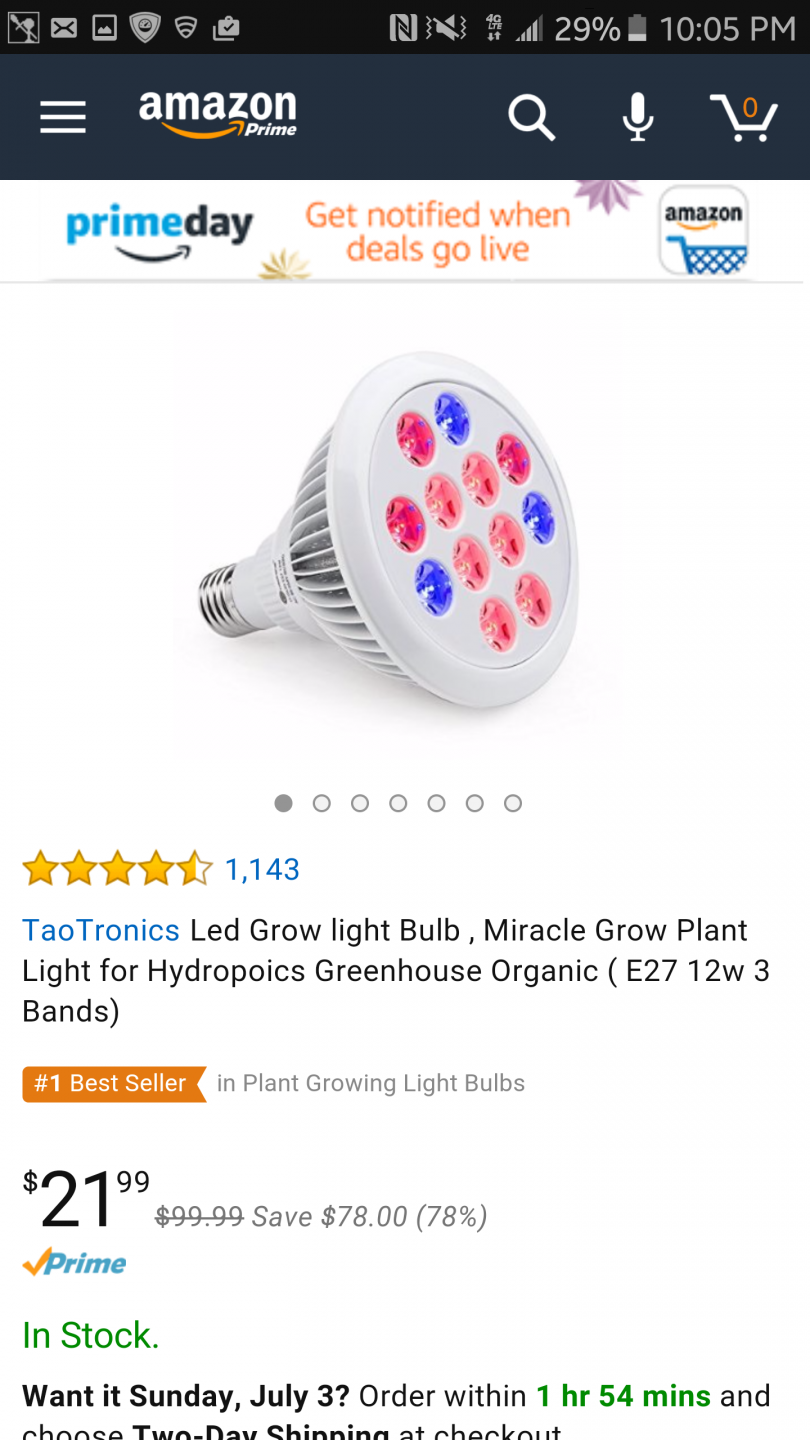Open the hamburger navigation menu

click(63, 118)
